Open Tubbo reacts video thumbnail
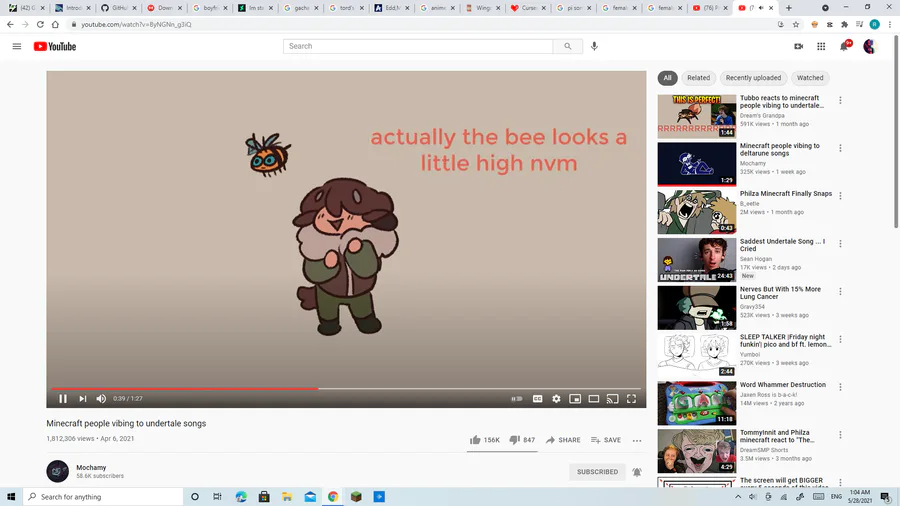This screenshot has width=900, height=506. pyautogui.click(x=697, y=116)
